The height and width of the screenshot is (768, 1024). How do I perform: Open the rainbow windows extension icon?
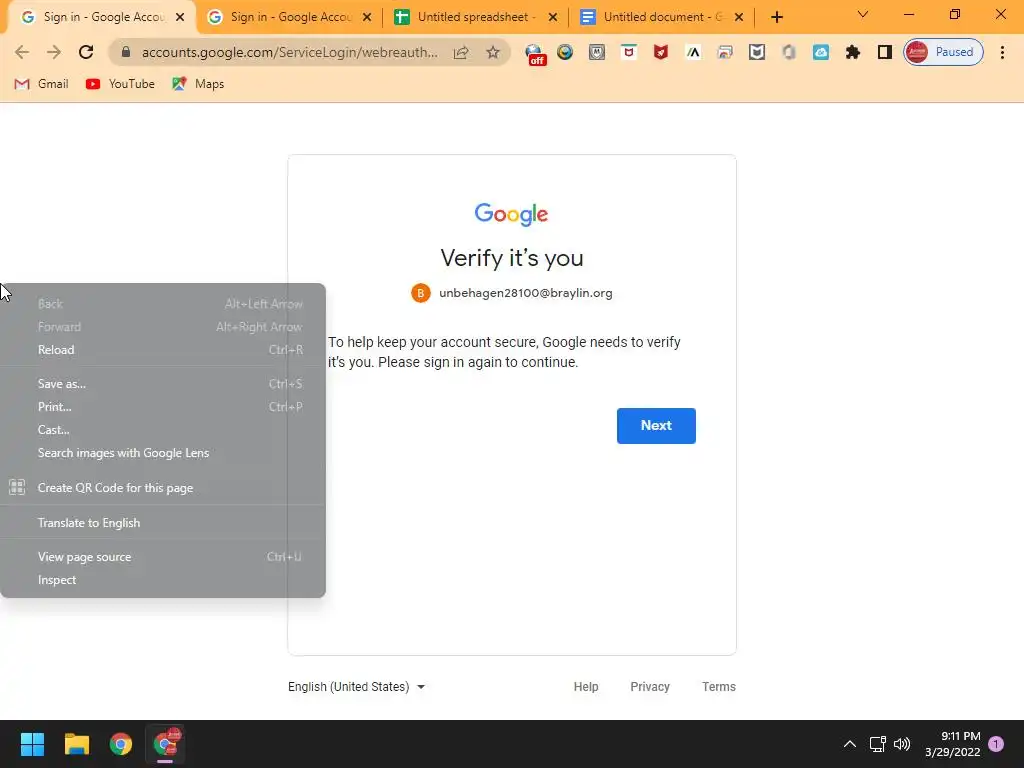coord(725,52)
